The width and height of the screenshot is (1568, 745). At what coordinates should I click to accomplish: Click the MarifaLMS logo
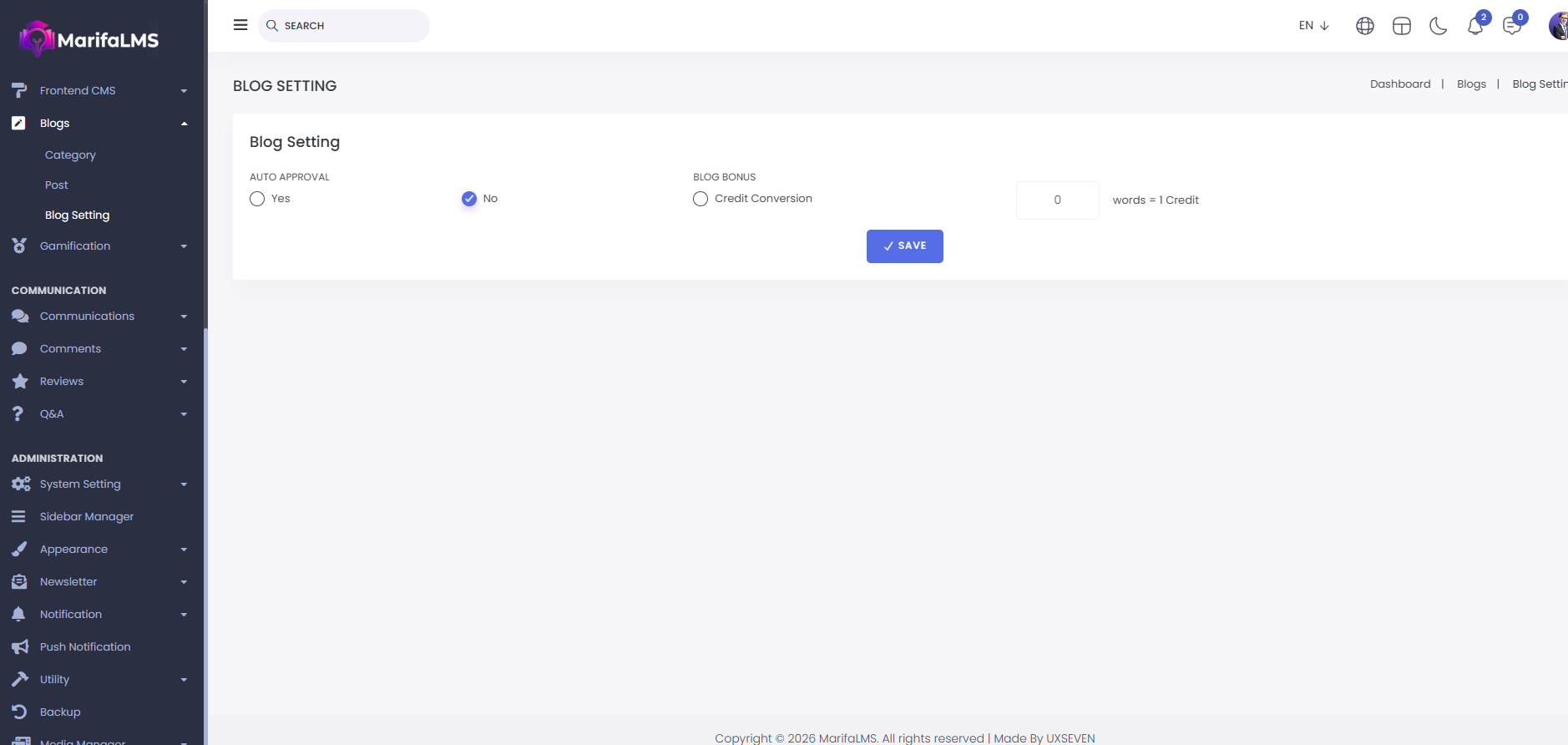(x=89, y=39)
